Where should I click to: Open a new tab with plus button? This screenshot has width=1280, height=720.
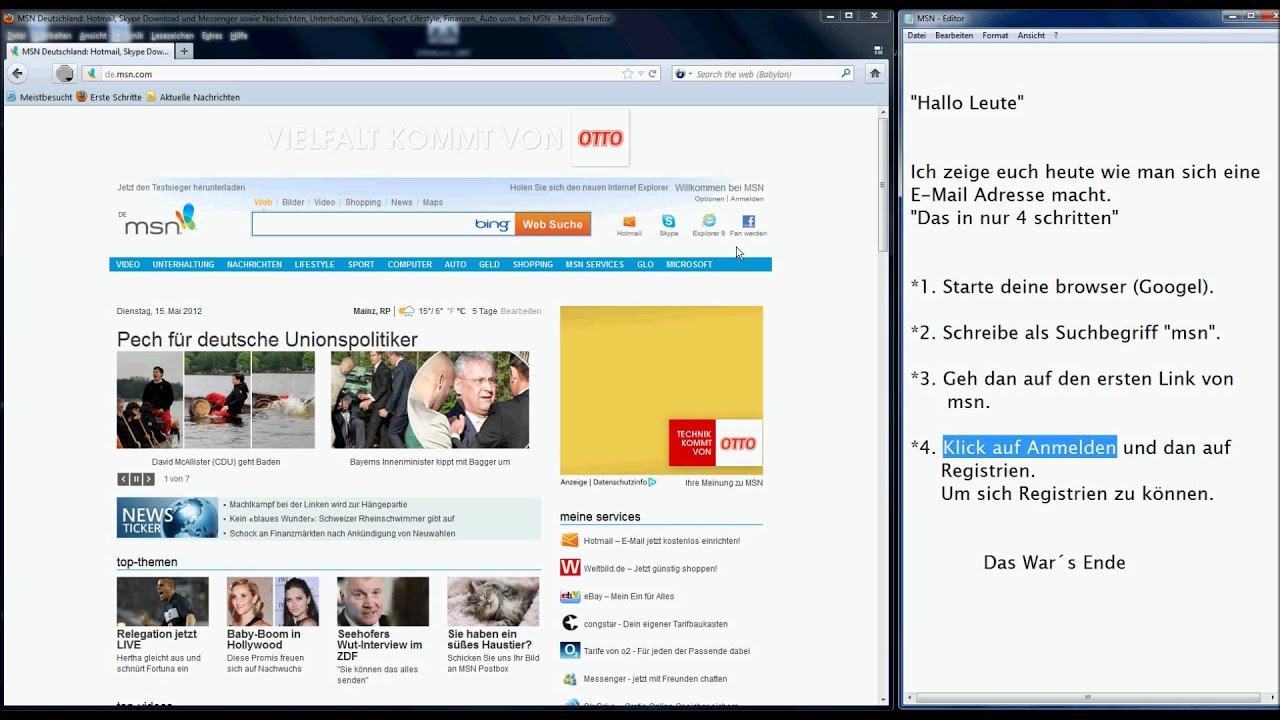(x=184, y=51)
